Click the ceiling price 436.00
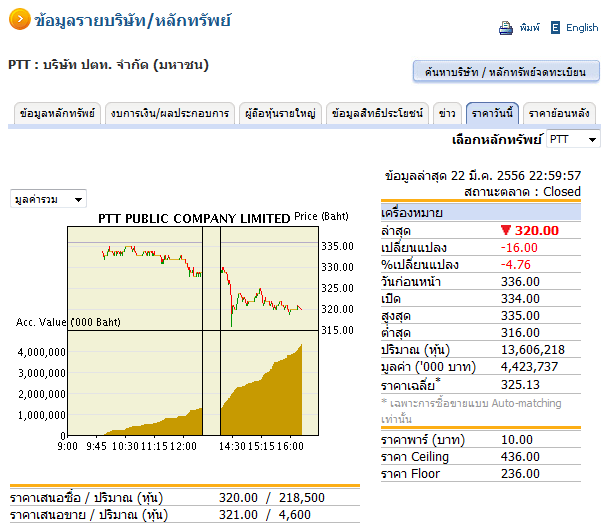The image size is (611, 525). coord(520,457)
